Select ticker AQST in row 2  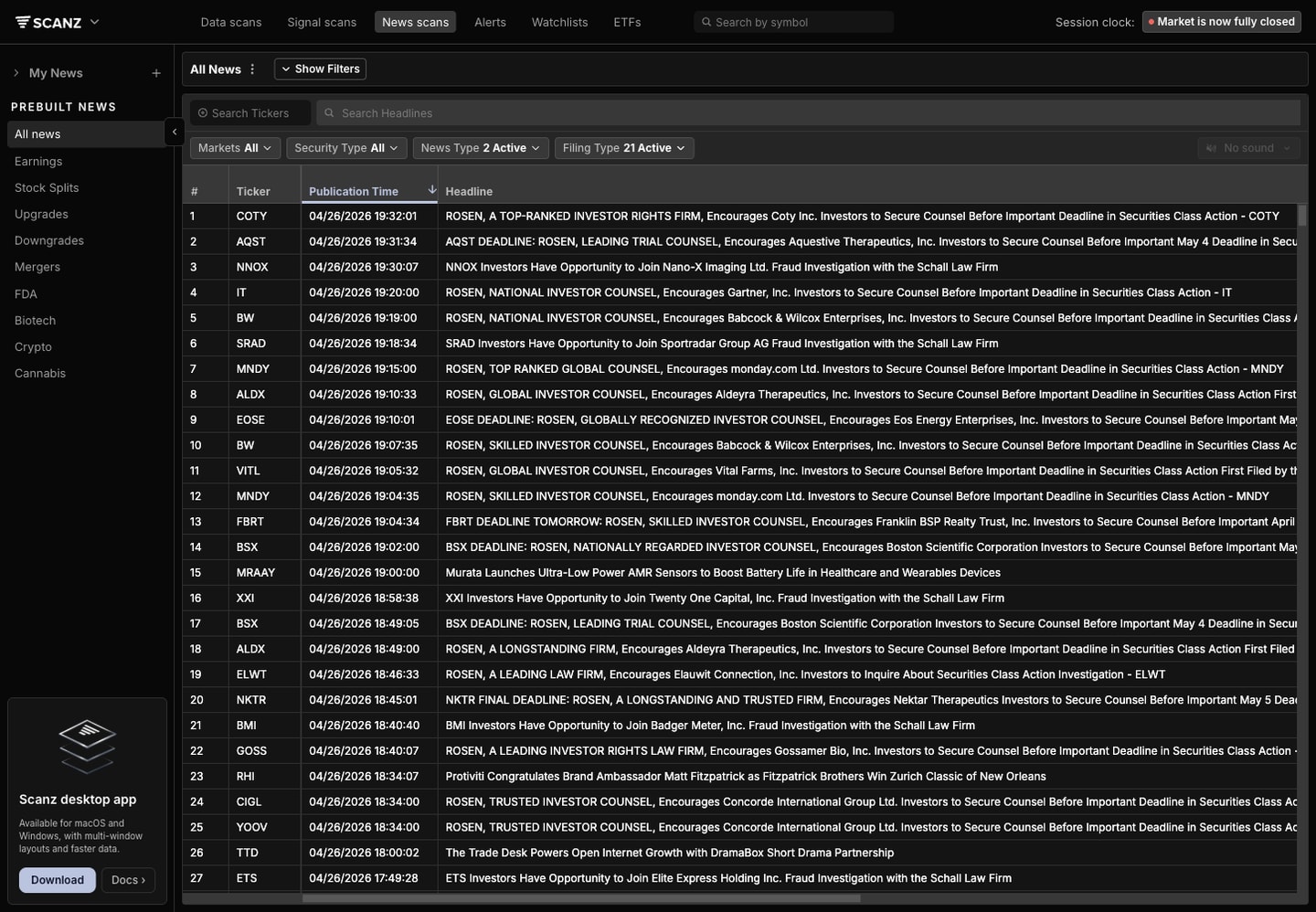(x=251, y=242)
